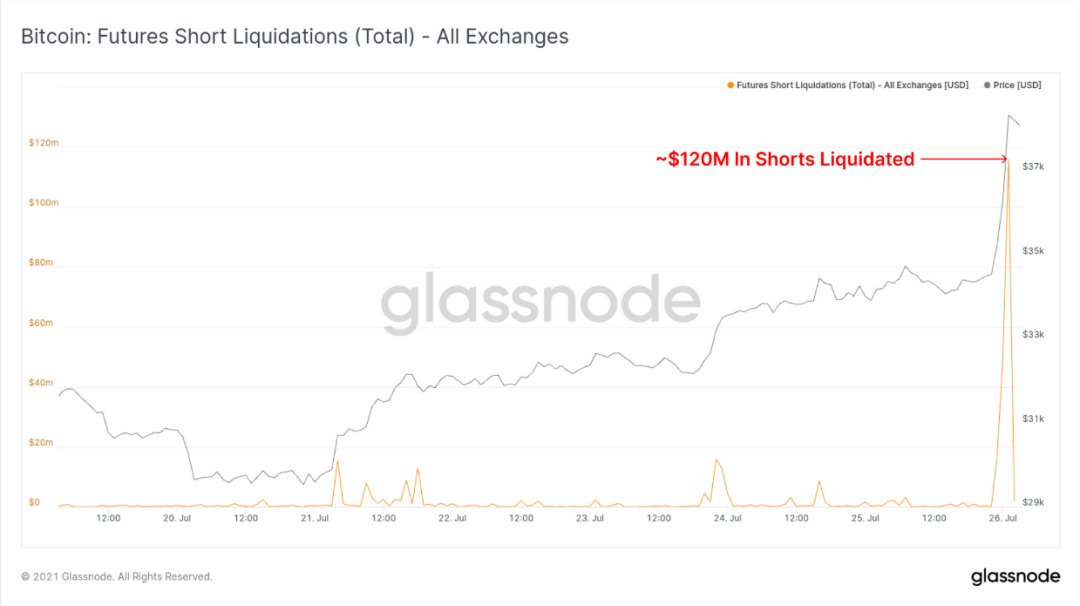The image size is (1080, 606).
Task: Click the $29k right axis label
Action: pyautogui.click(x=1033, y=502)
